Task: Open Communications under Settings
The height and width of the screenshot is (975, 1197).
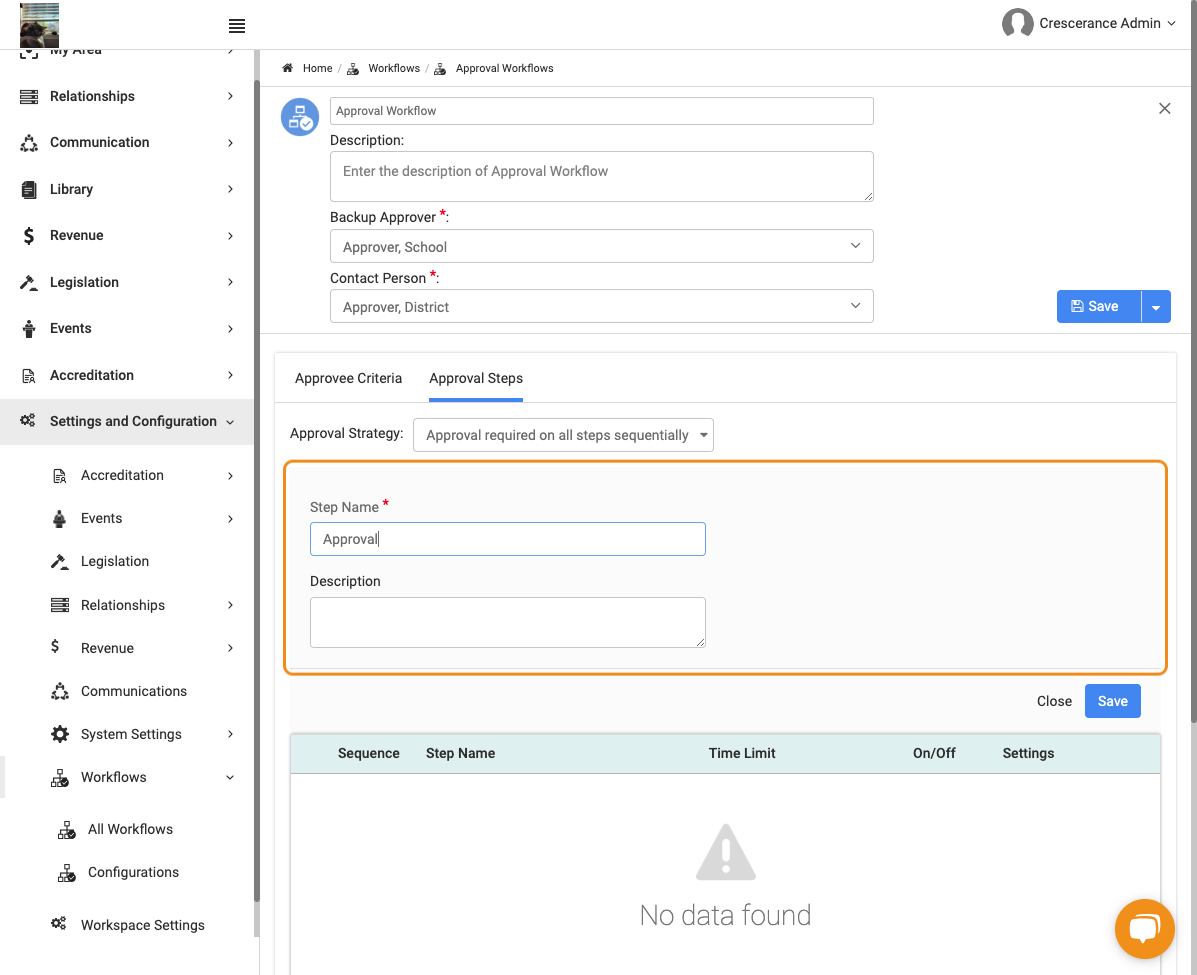Action: [x=134, y=692]
